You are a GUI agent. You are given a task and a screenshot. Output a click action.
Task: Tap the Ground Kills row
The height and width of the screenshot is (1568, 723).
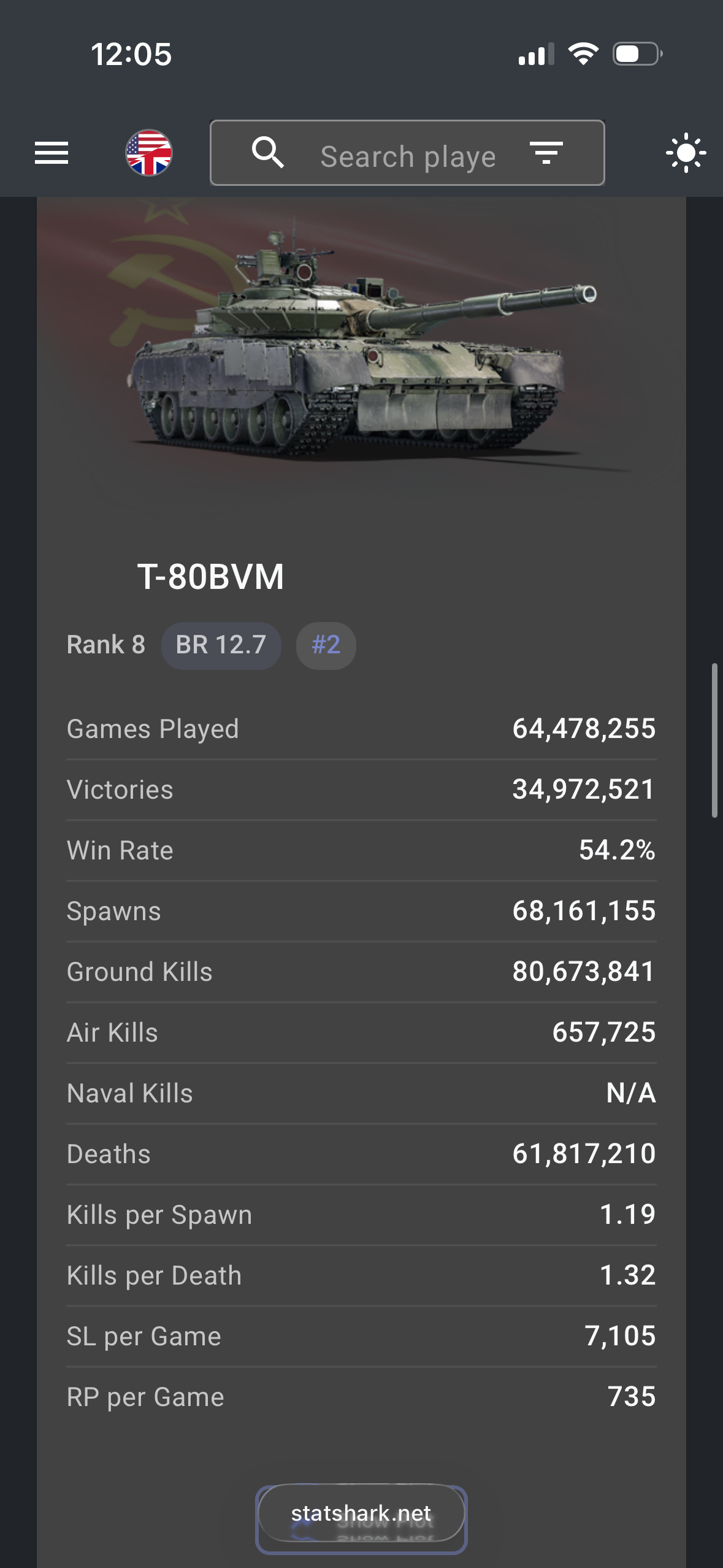[361, 972]
